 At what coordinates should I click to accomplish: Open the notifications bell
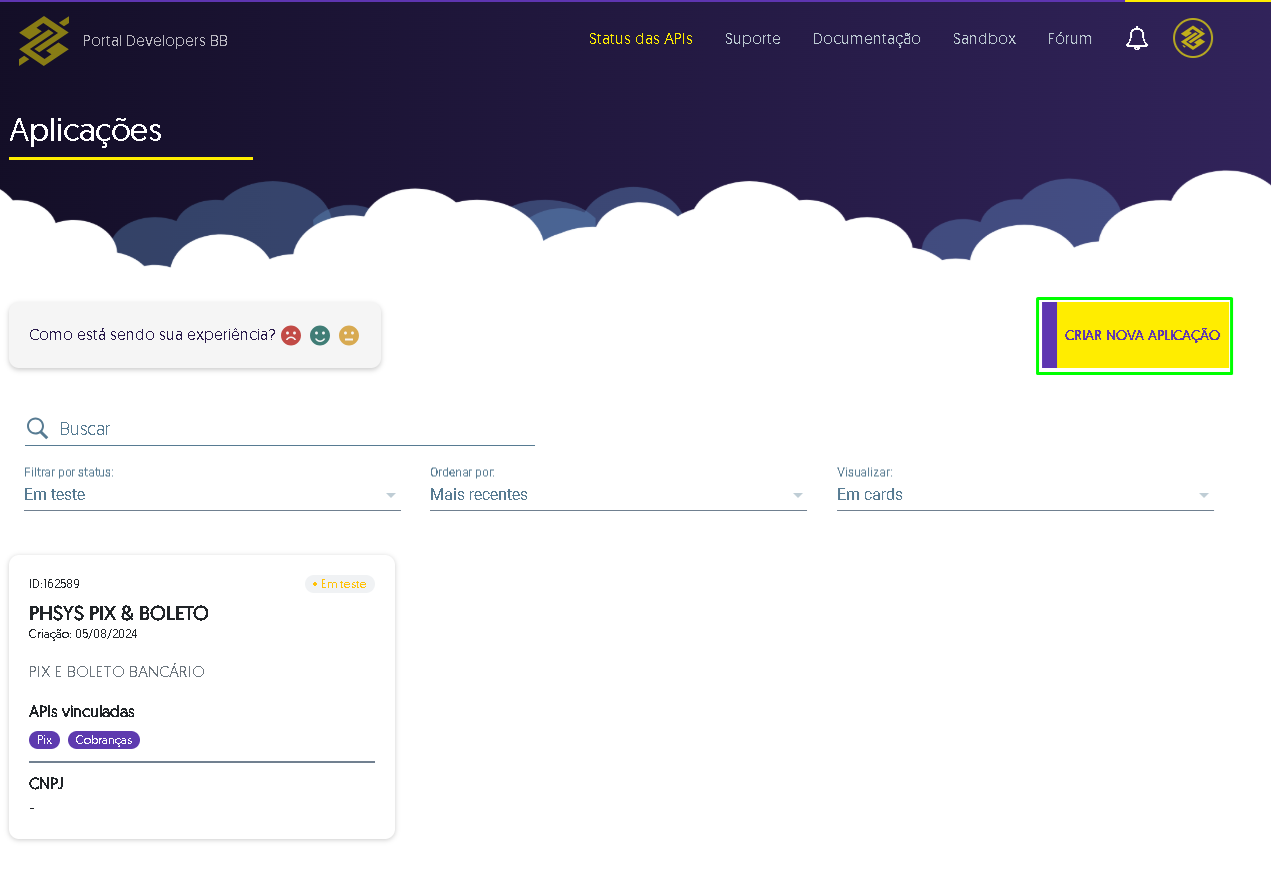[1136, 39]
